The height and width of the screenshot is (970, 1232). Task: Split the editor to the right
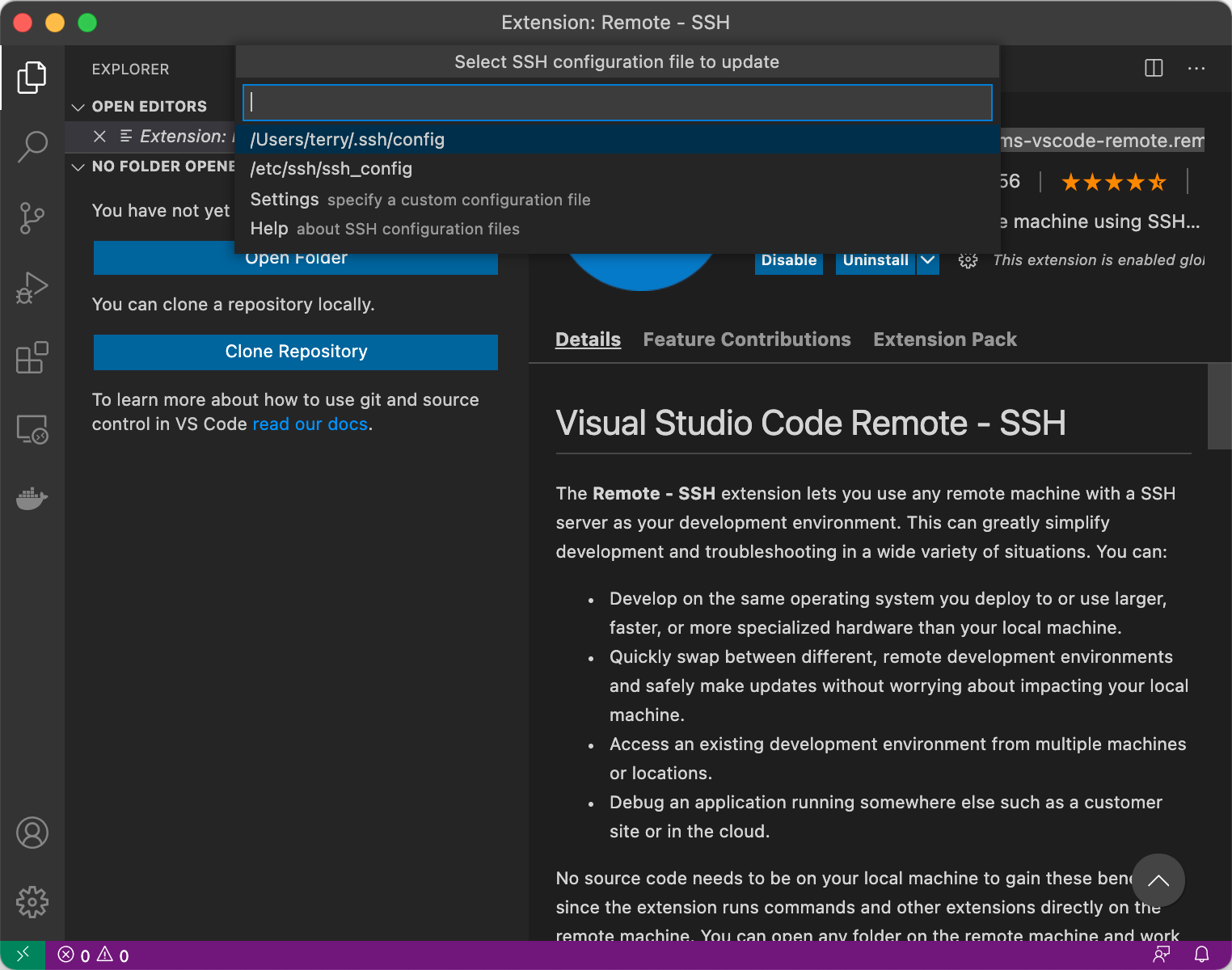[1154, 68]
